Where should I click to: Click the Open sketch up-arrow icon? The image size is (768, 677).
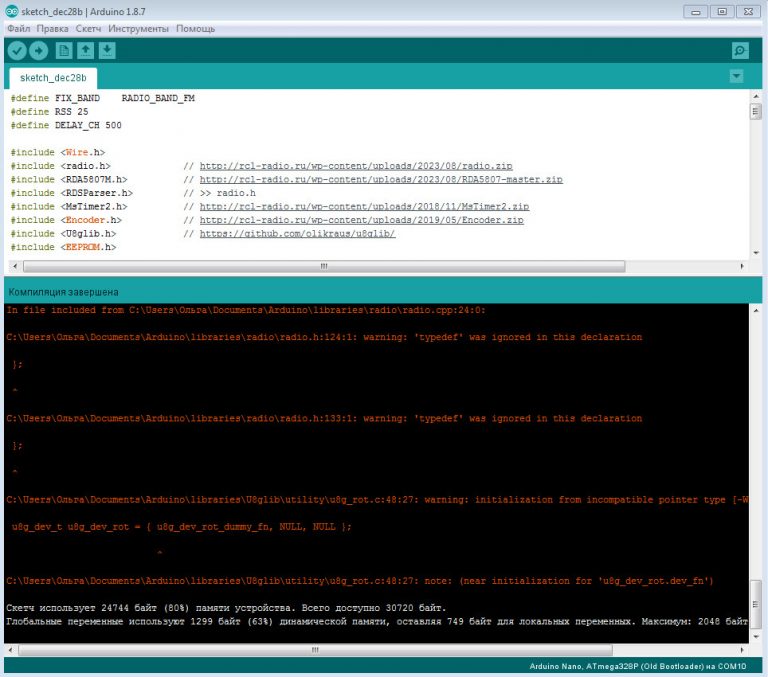(x=86, y=51)
